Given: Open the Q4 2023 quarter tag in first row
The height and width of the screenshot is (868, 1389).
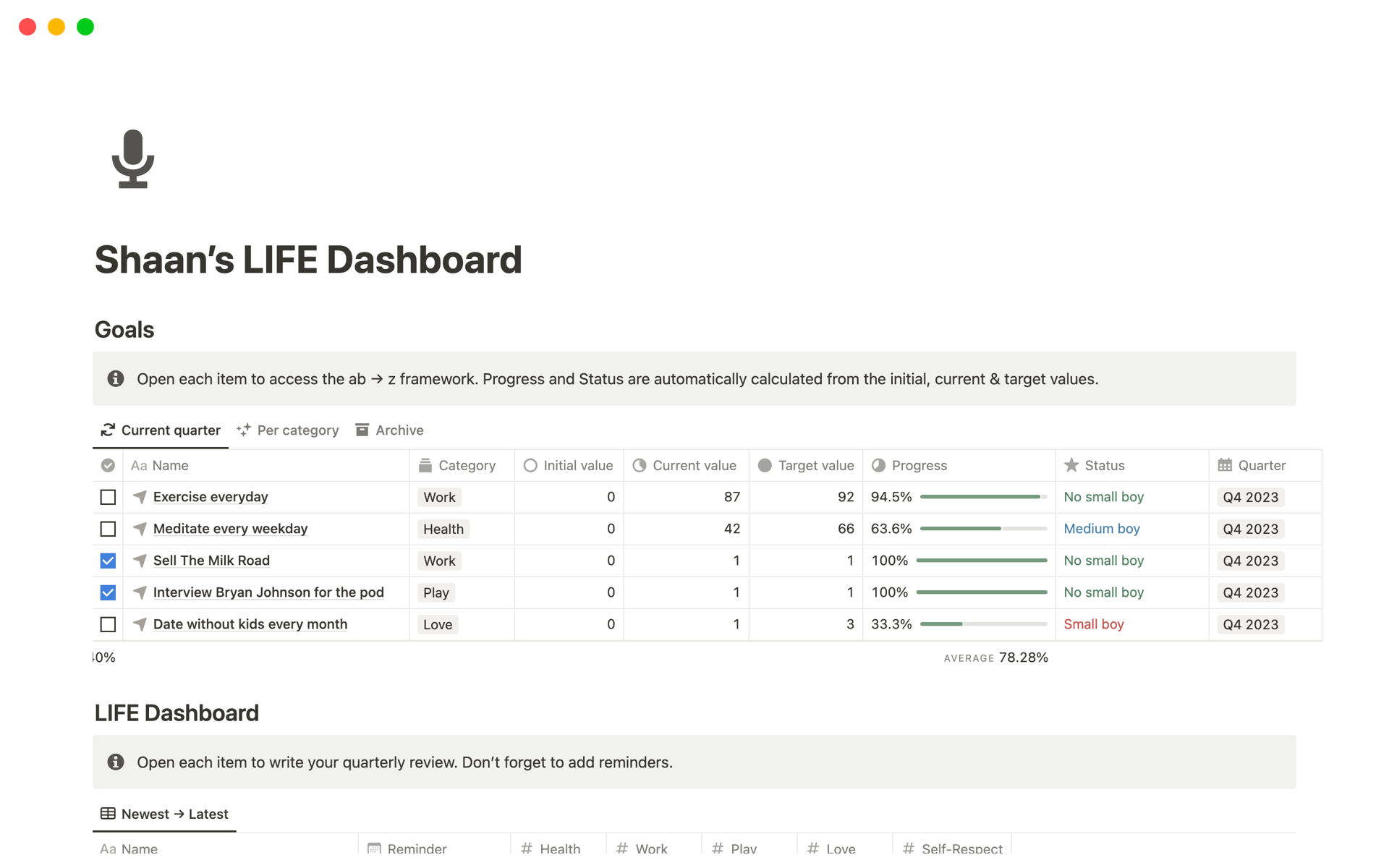Looking at the screenshot, I should pos(1250,497).
